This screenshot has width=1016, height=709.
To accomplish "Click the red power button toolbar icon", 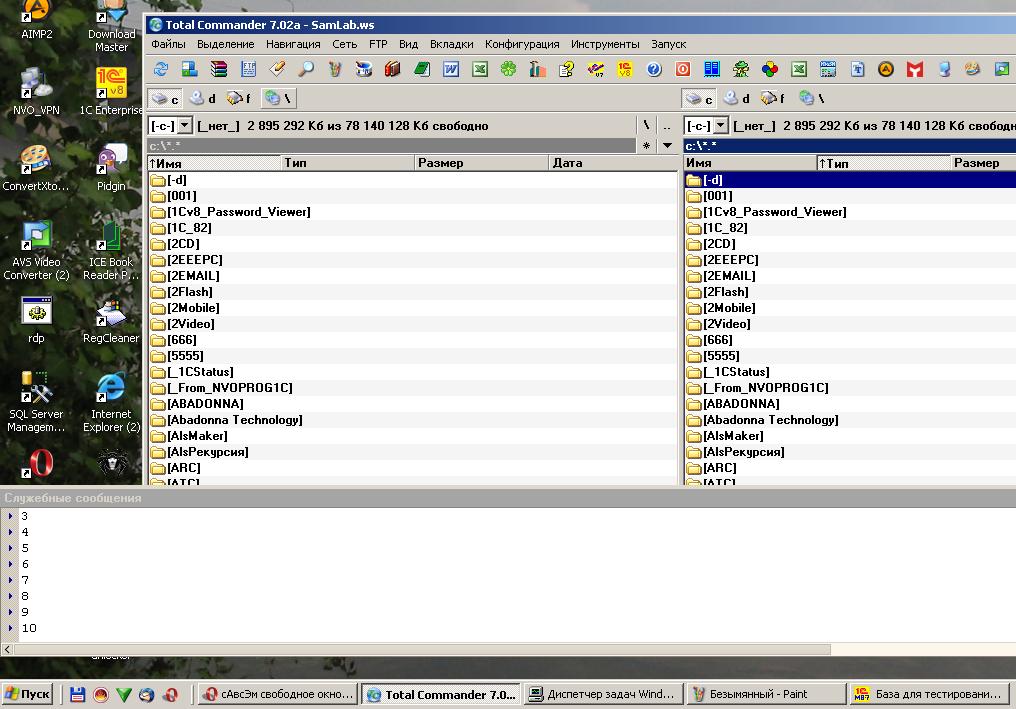I will 683,69.
